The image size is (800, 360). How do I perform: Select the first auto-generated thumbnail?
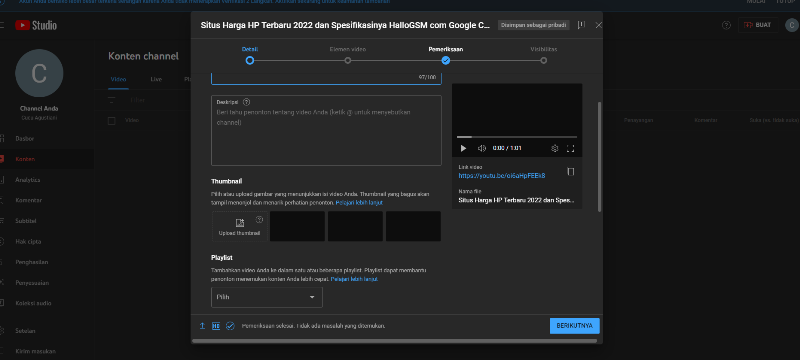coord(297,226)
